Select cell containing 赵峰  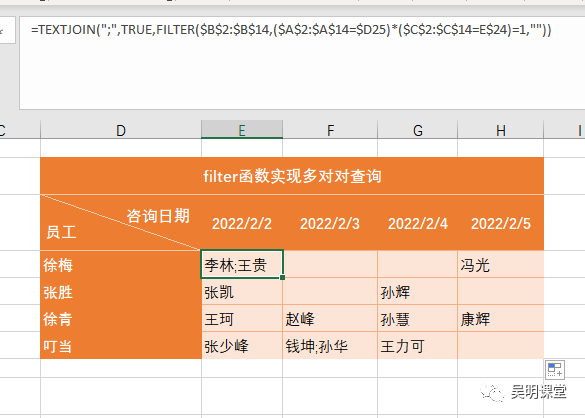point(330,318)
